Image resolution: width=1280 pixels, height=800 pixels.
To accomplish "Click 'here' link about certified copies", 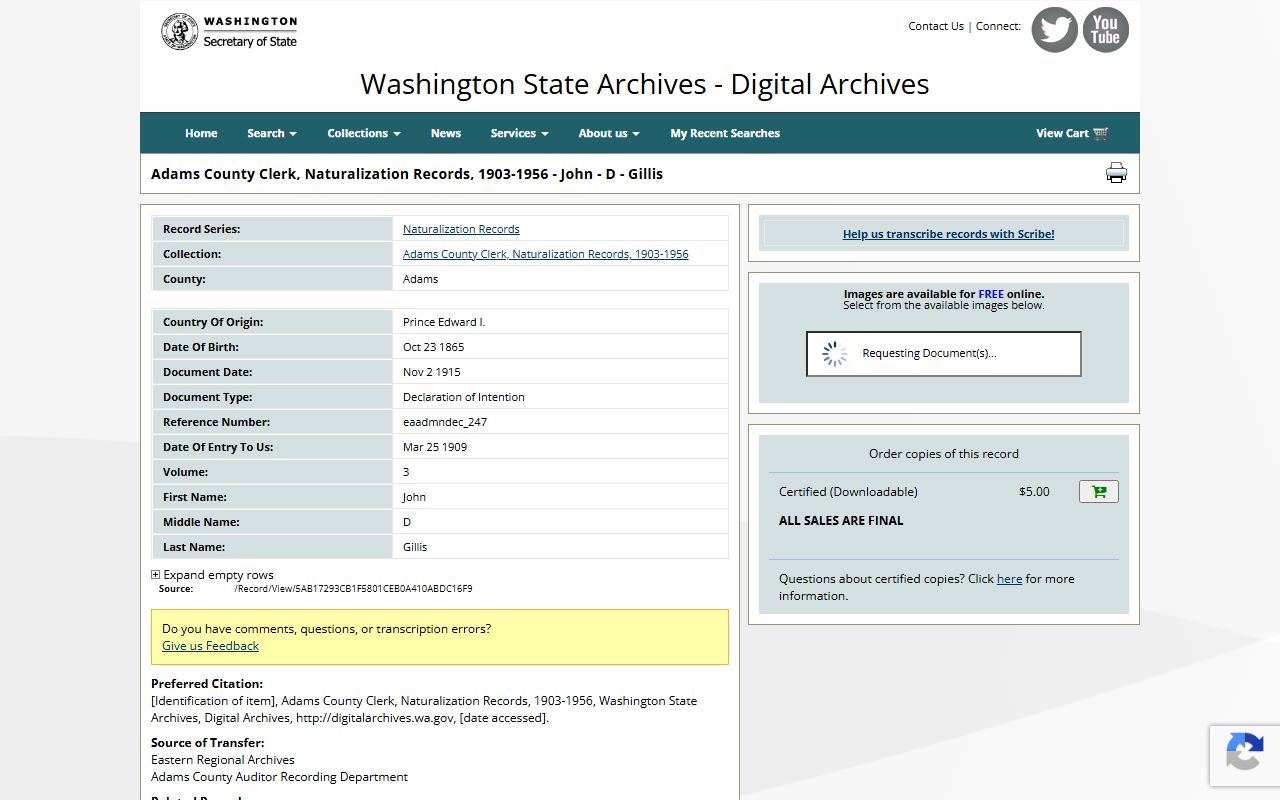I will point(1009,579).
